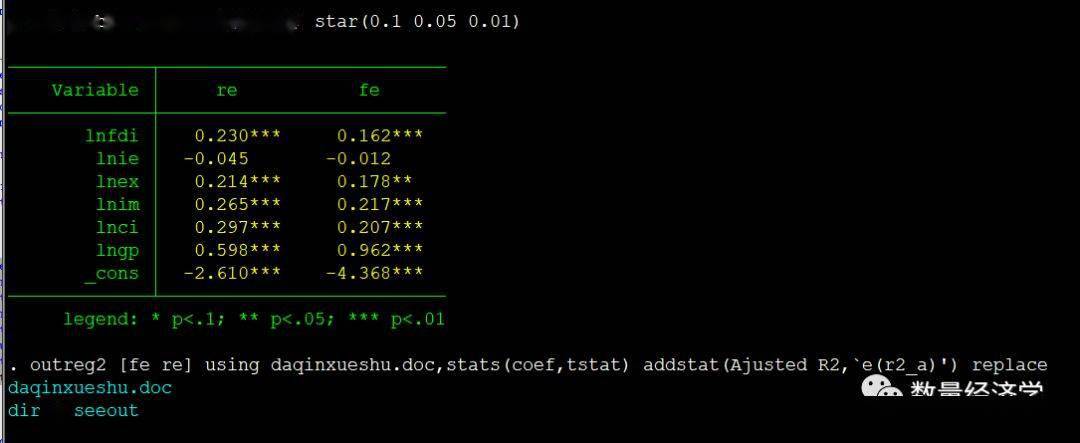This screenshot has width=1080, height=443.
Task: Select the lnie variable name
Action: click(x=117, y=158)
